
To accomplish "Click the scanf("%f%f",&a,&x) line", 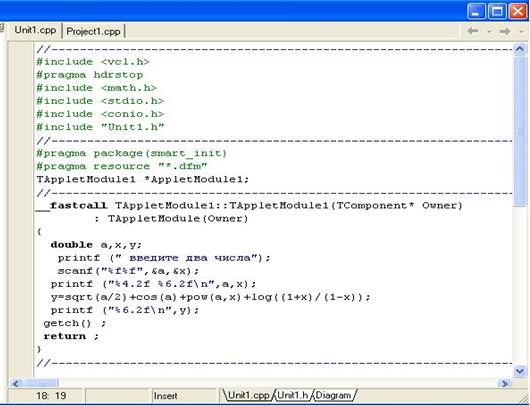I will (x=128, y=271).
